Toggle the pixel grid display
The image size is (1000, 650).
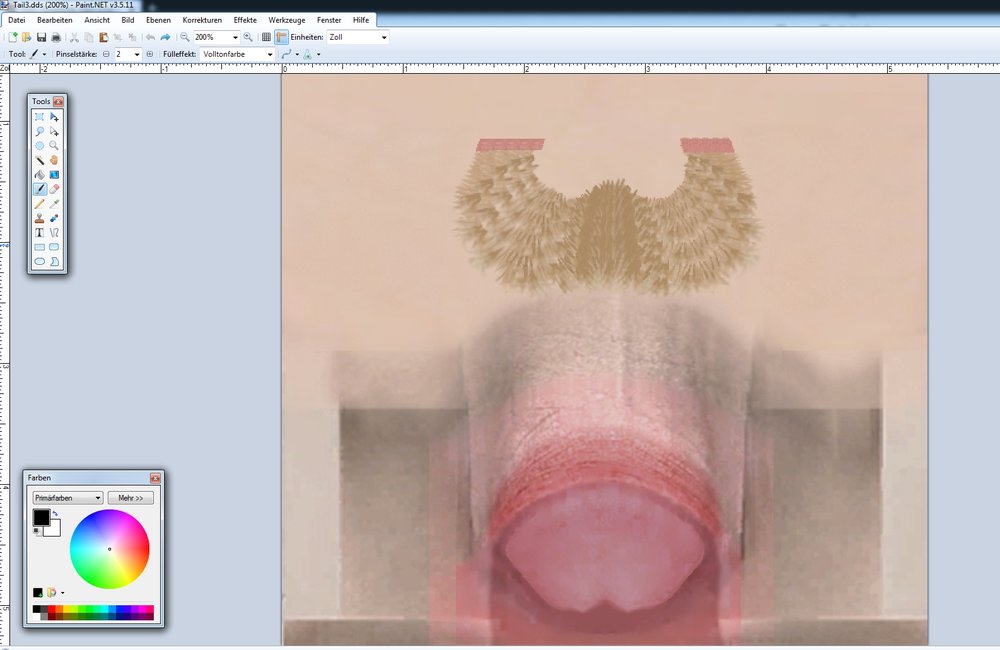click(267, 38)
